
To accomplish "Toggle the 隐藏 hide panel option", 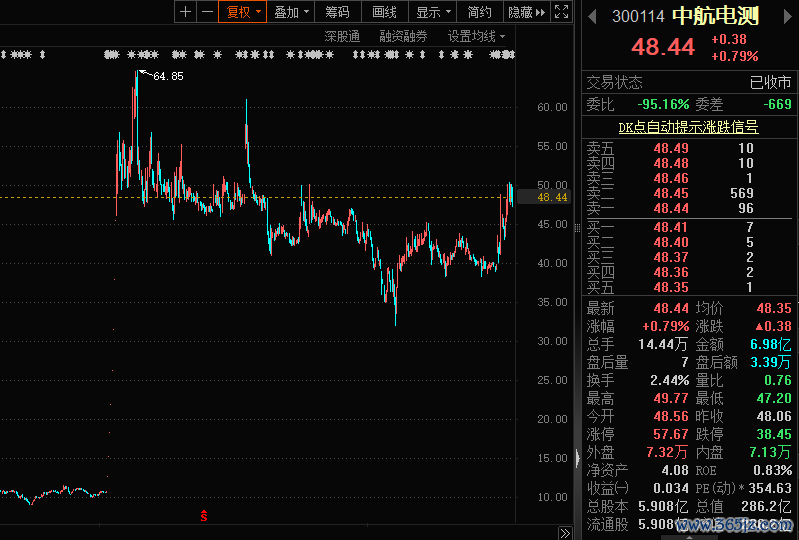I will tap(520, 12).
